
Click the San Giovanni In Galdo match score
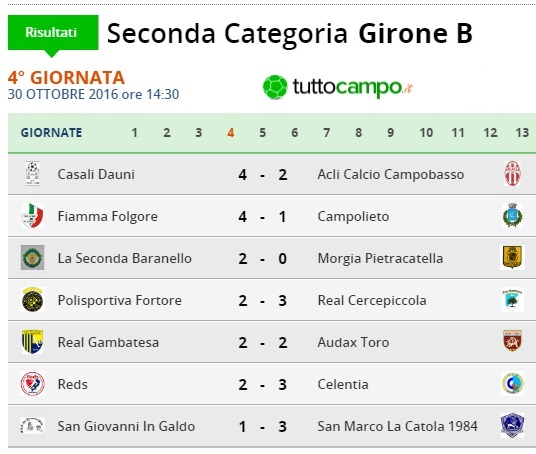(262, 426)
